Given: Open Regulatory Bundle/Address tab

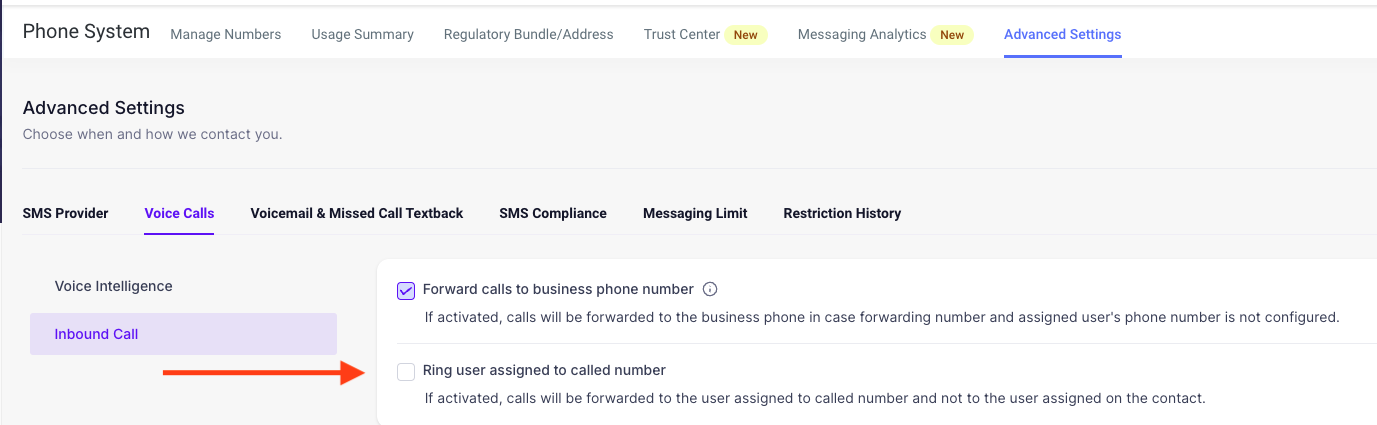Looking at the screenshot, I should click(x=529, y=34).
